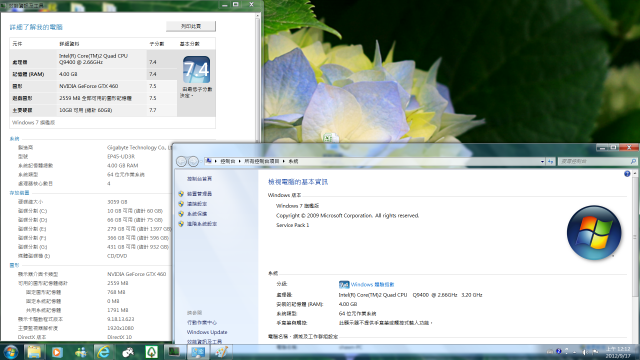Click the Windows logo in System window
640x360 pixels.
pyautogui.click(x=594, y=233)
